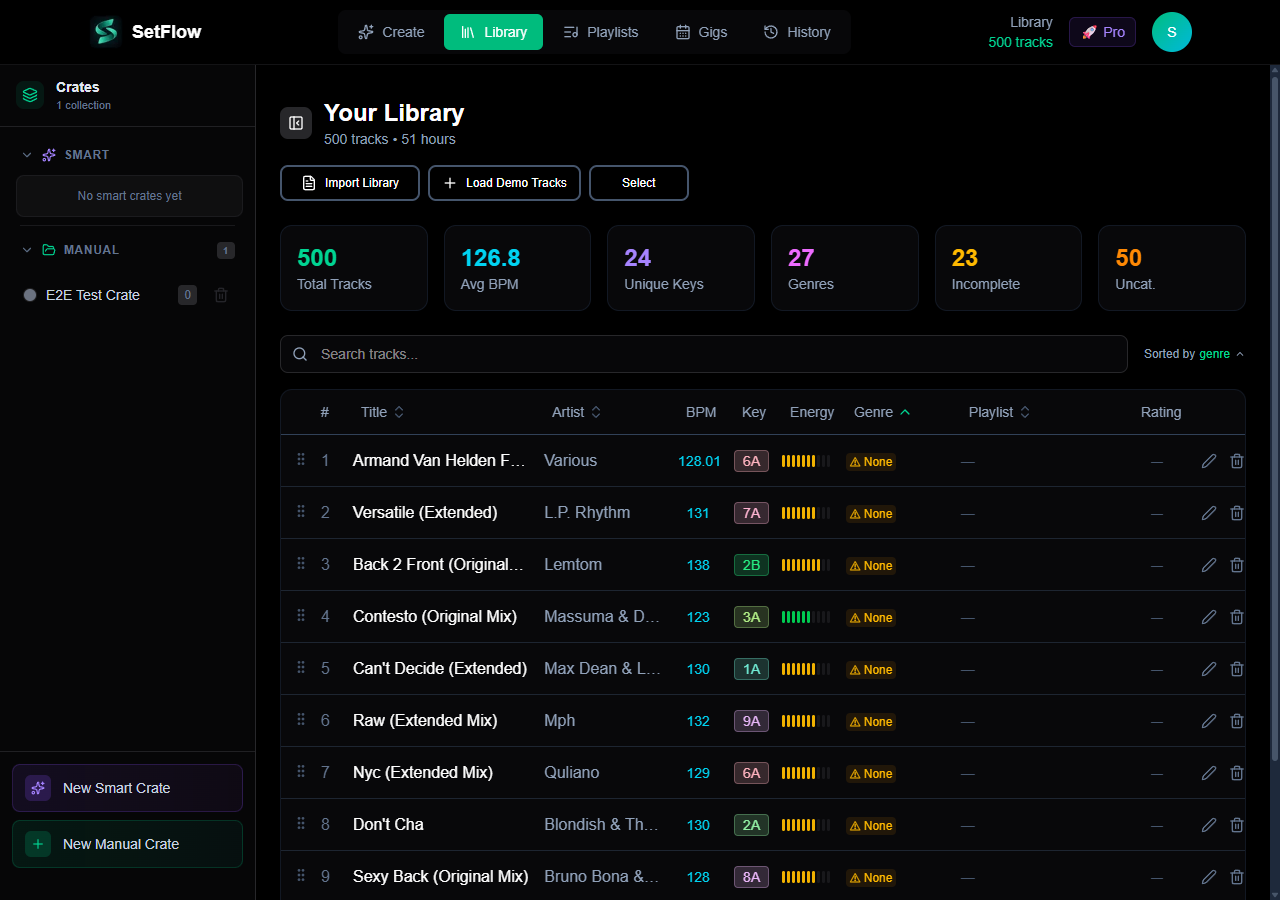Open the S user avatar
This screenshot has height=900, width=1280.
point(1171,32)
